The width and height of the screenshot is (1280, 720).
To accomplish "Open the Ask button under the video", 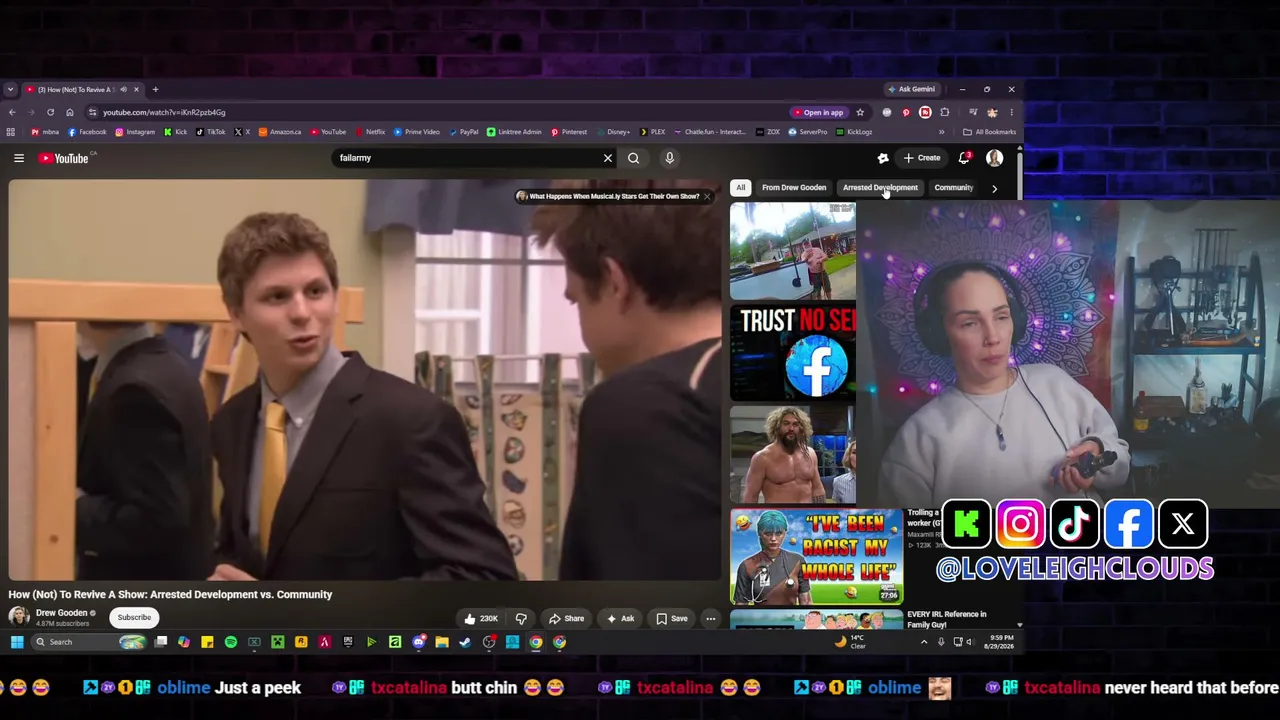I will (621, 619).
